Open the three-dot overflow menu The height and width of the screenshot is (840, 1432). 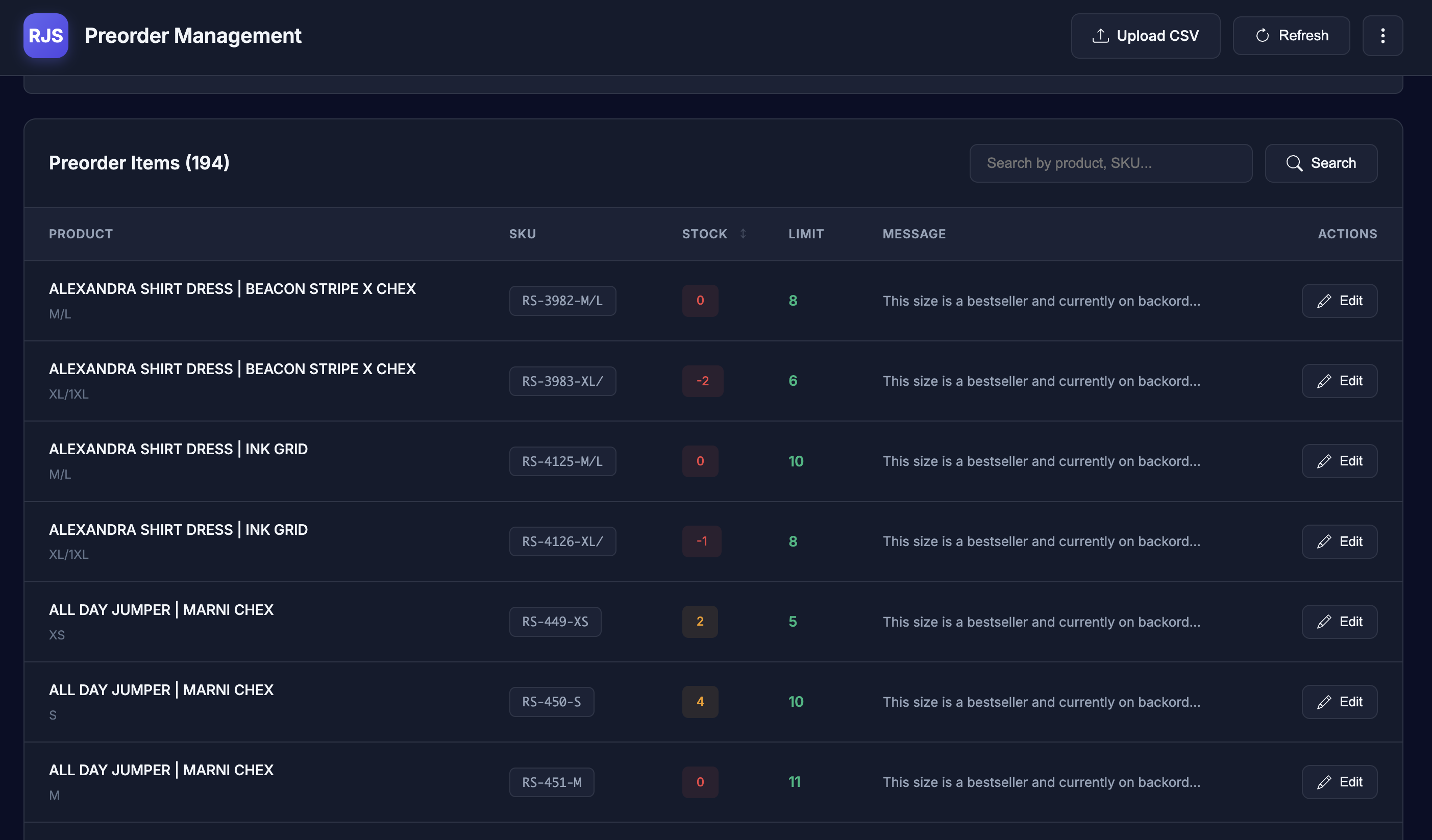click(x=1383, y=36)
